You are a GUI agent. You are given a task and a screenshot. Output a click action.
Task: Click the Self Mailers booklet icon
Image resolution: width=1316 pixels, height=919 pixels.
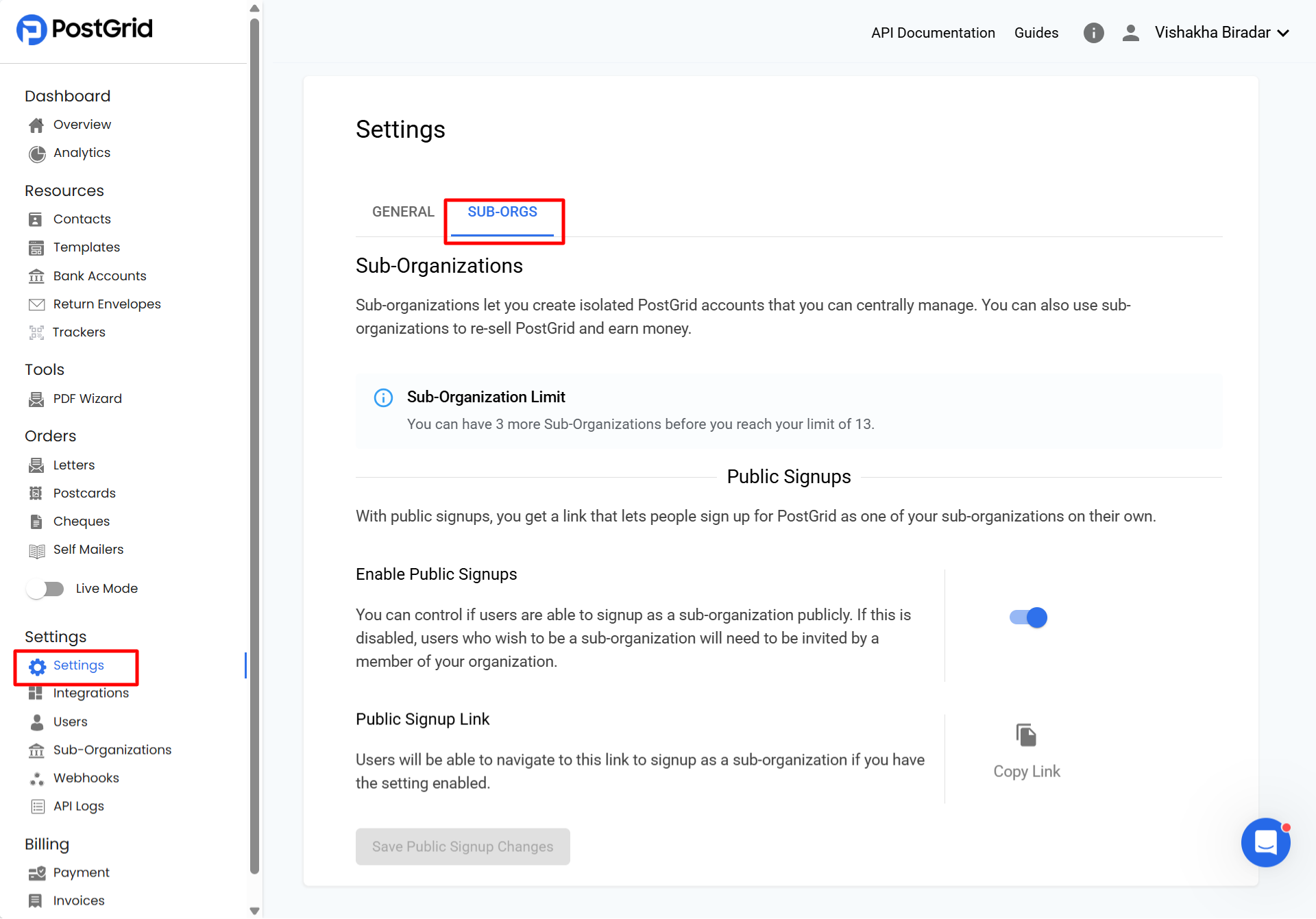[x=36, y=550]
